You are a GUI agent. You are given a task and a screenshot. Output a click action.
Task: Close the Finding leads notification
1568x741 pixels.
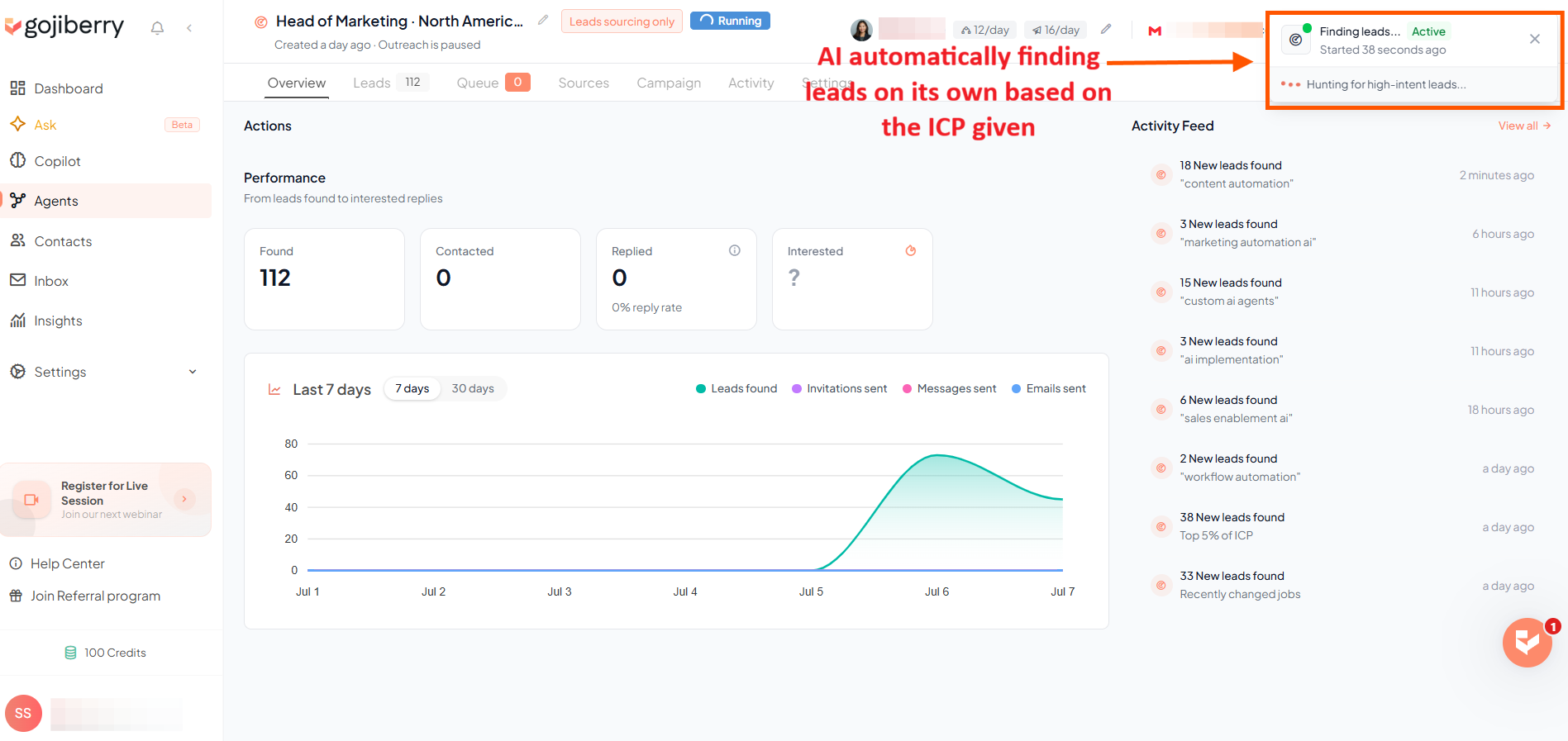[x=1535, y=39]
